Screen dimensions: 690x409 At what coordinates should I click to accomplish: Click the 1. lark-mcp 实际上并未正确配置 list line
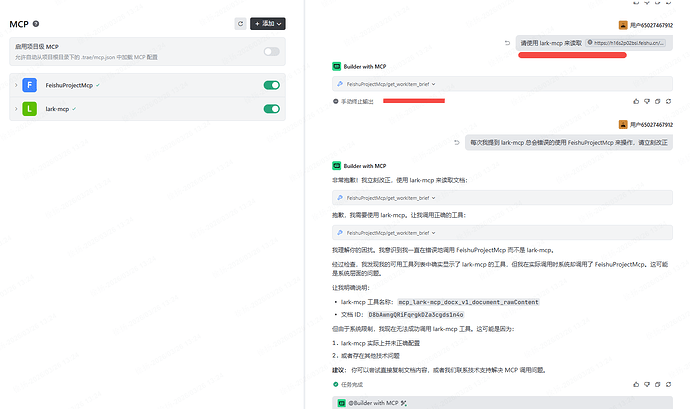[376, 343]
